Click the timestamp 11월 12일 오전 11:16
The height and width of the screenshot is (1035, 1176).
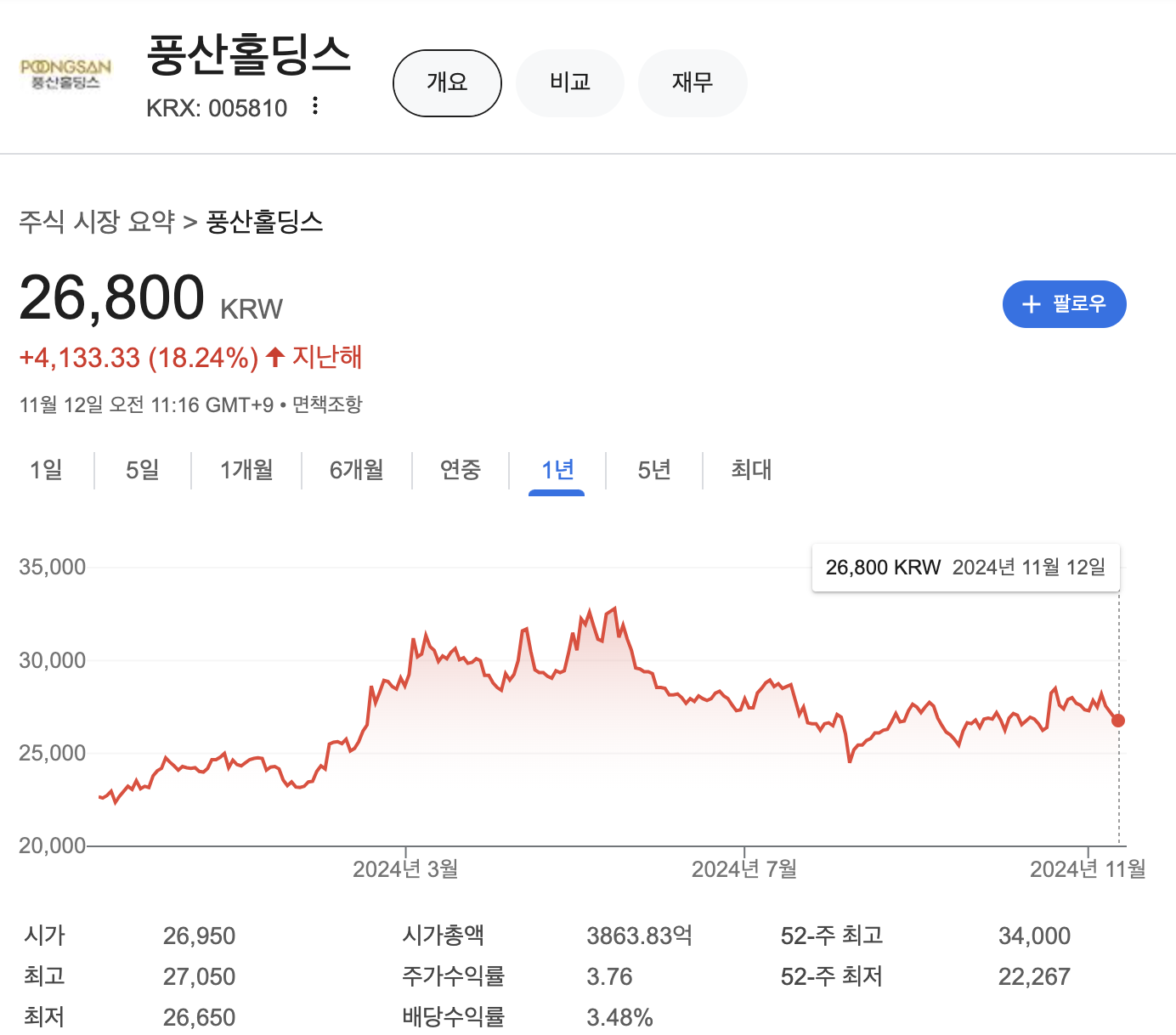tap(146, 404)
